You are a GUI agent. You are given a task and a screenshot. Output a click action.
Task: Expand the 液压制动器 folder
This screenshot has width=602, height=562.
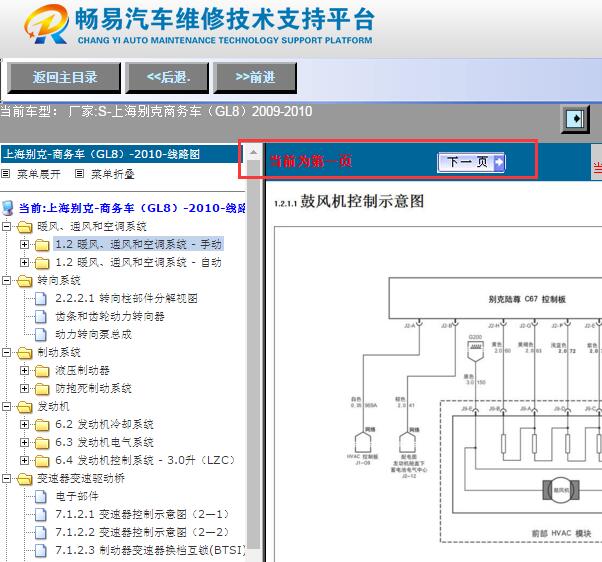25,370
